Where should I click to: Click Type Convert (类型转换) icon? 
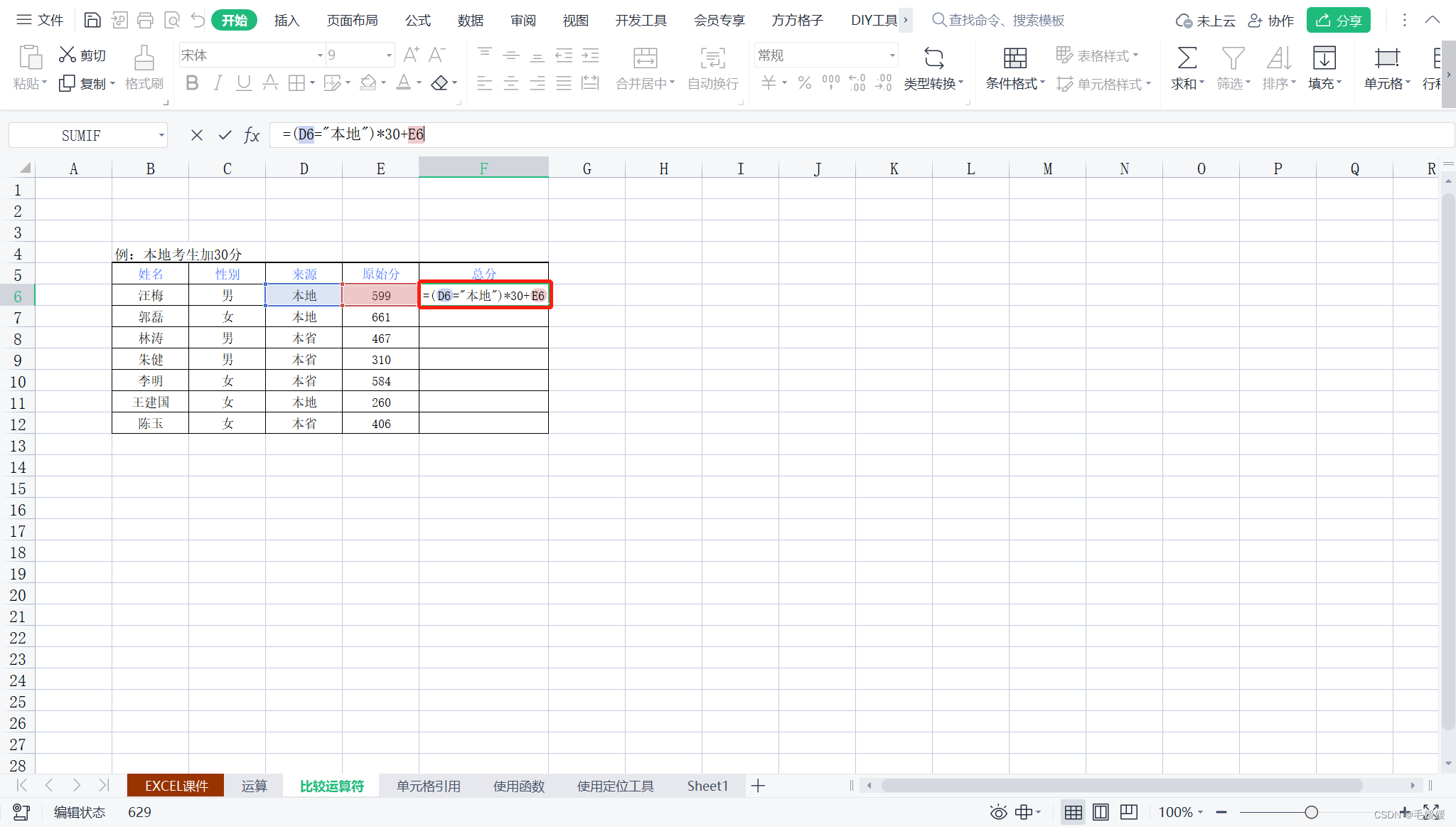tap(933, 58)
